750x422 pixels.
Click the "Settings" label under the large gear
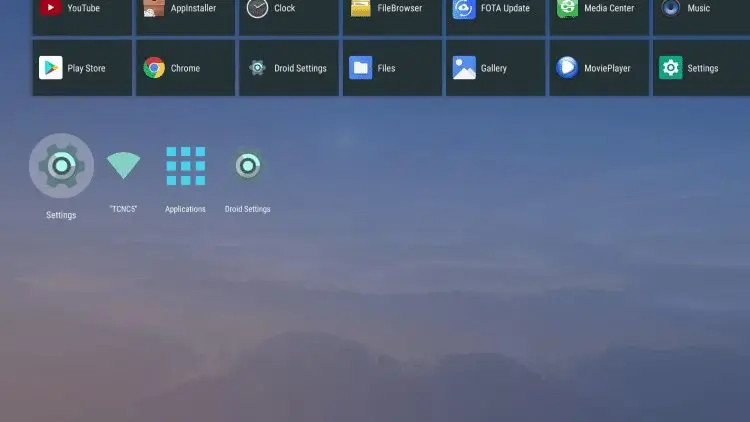[61, 215]
